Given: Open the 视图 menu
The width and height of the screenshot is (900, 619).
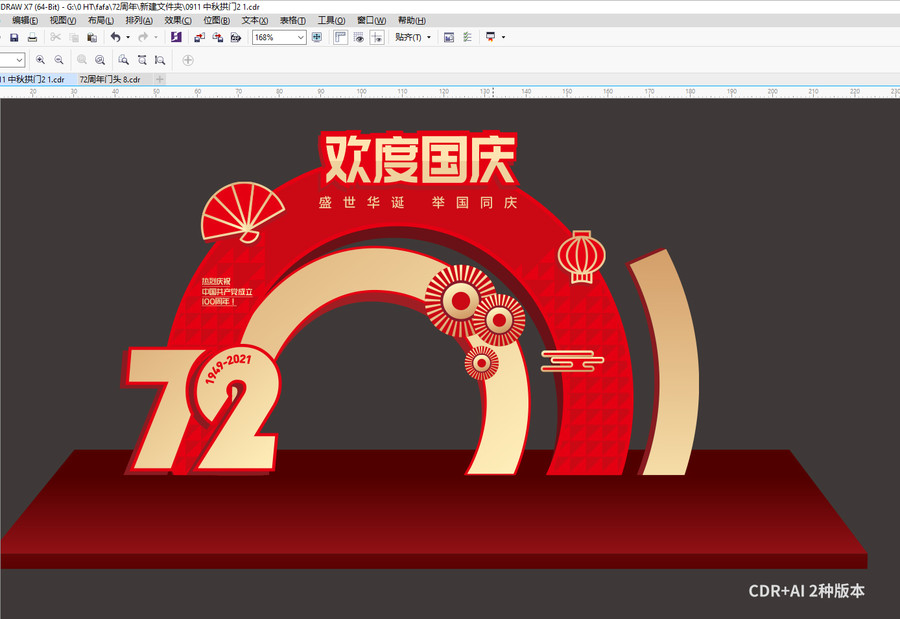Looking at the screenshot, I should tap(63, 21).
